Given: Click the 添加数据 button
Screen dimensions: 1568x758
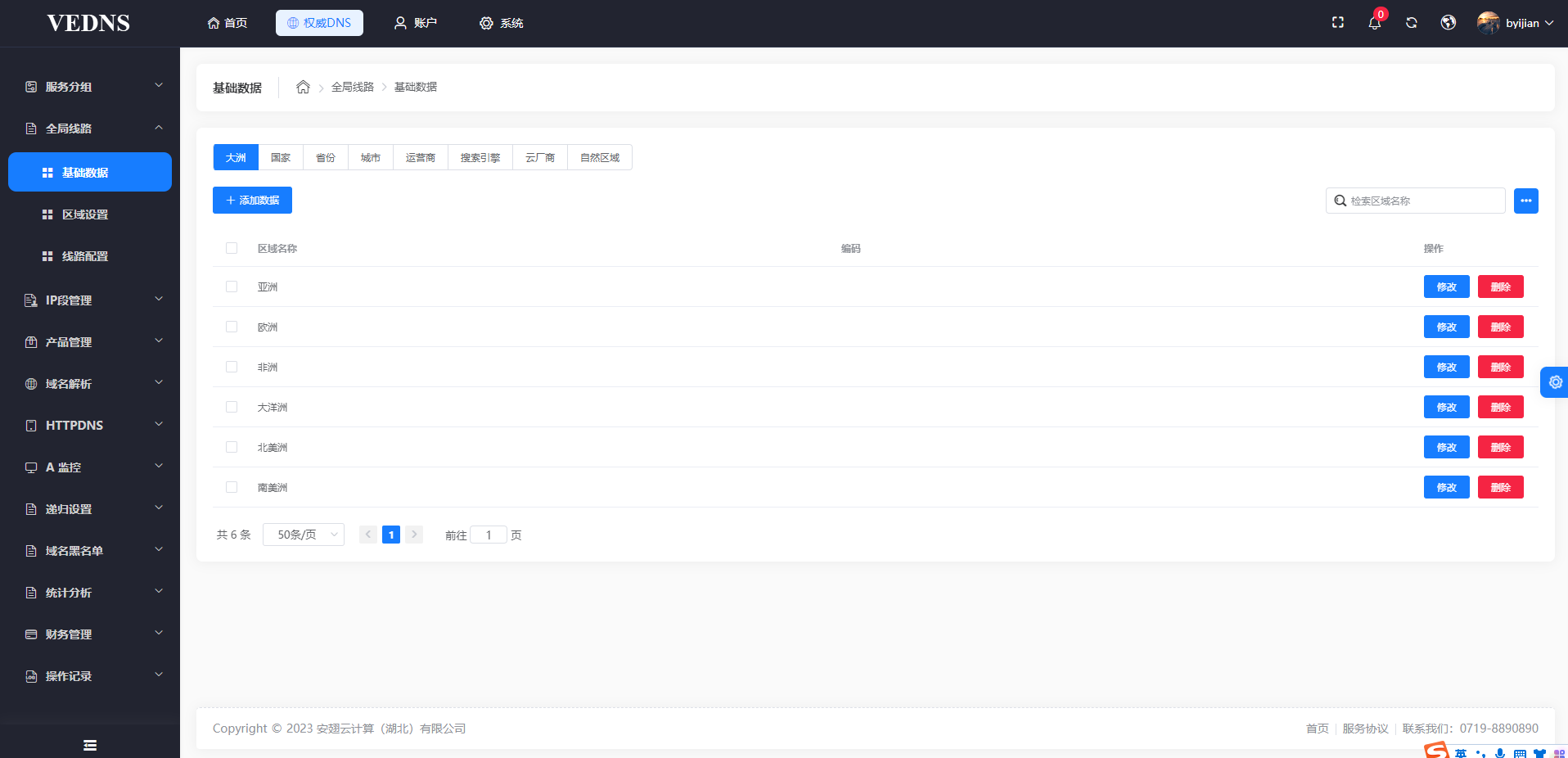Looking at the screenshot, I should 252,201.
